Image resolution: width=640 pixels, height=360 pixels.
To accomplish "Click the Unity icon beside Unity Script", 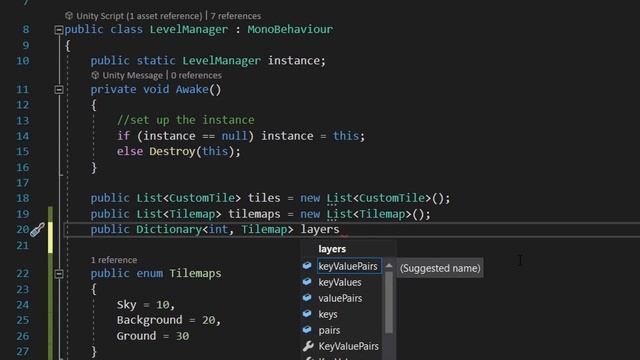I will [x=69, y=16].
